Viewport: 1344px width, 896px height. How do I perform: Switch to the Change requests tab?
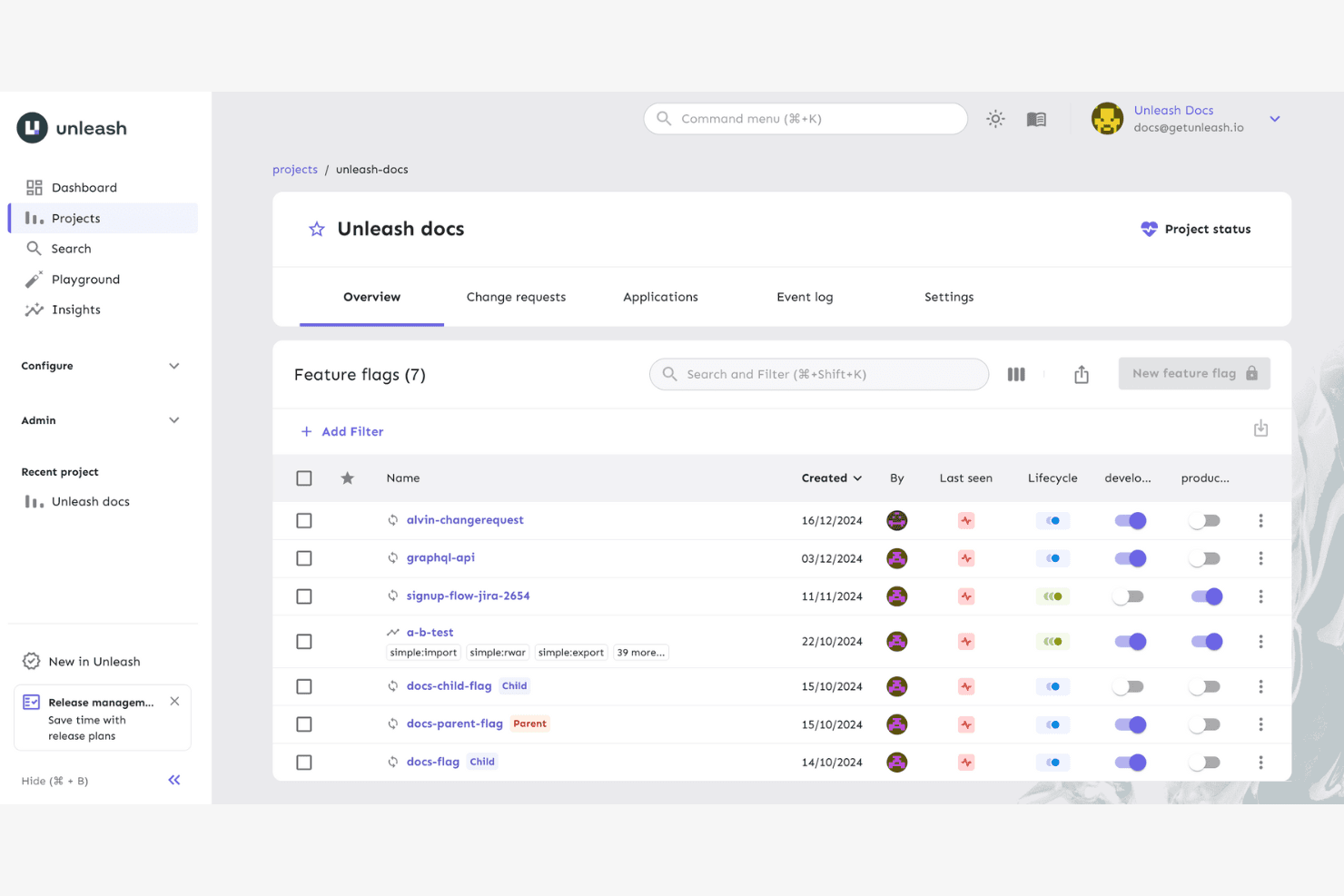[516, 297]
